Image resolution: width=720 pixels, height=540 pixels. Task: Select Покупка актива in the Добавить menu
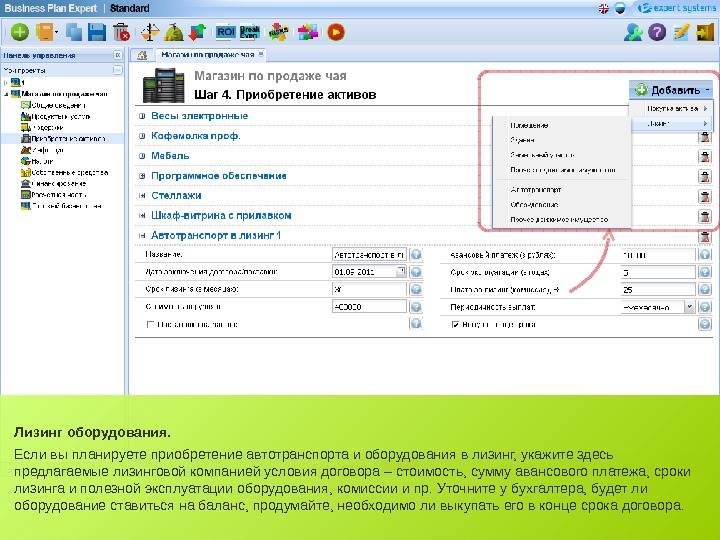tap(672, 109)
